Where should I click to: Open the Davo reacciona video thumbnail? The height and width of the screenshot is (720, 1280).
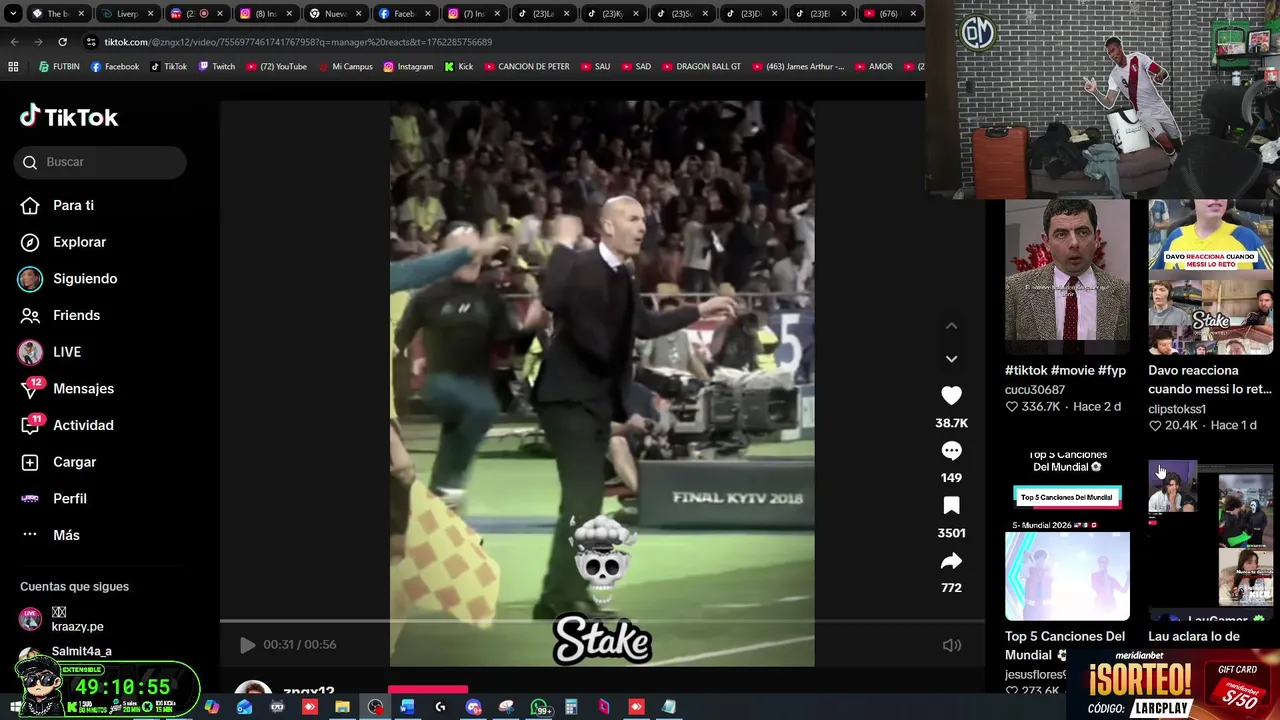pos(1210,277)
